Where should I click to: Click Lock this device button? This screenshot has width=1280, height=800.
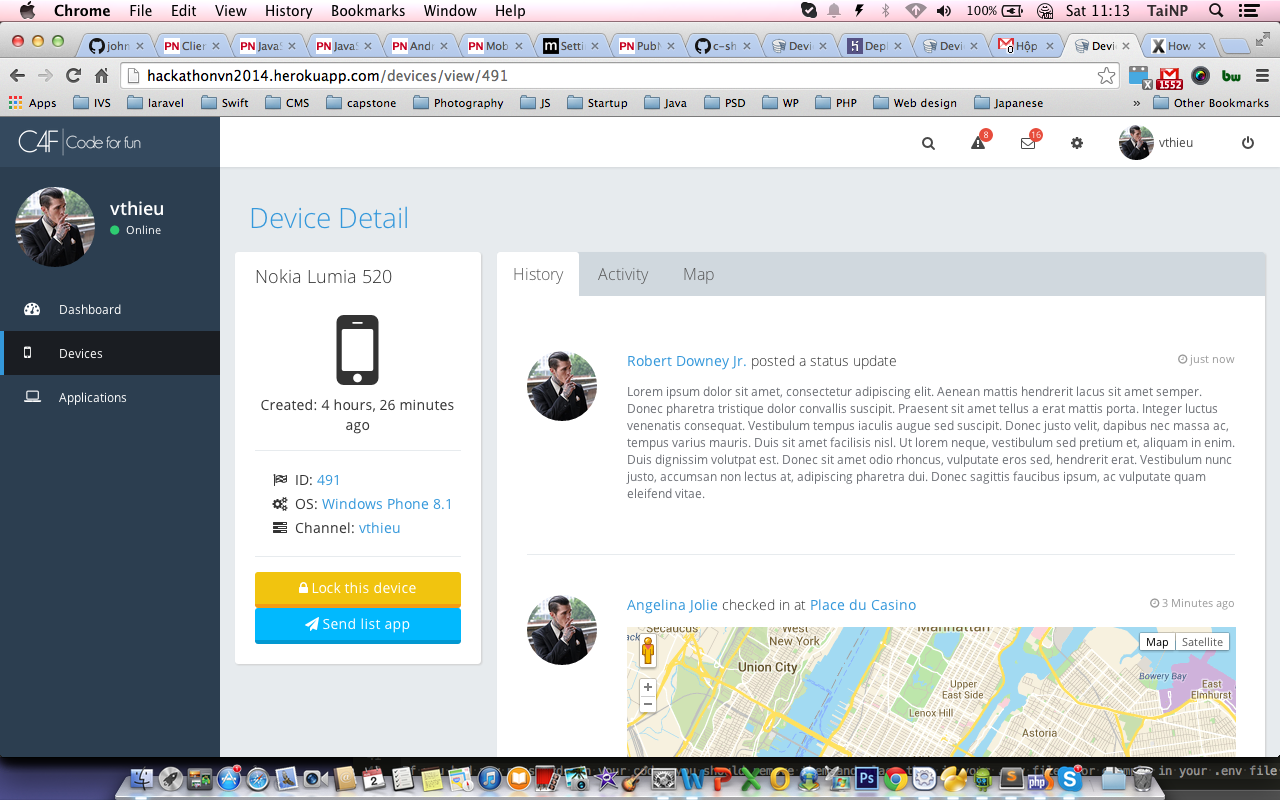[x=358, y=588]
